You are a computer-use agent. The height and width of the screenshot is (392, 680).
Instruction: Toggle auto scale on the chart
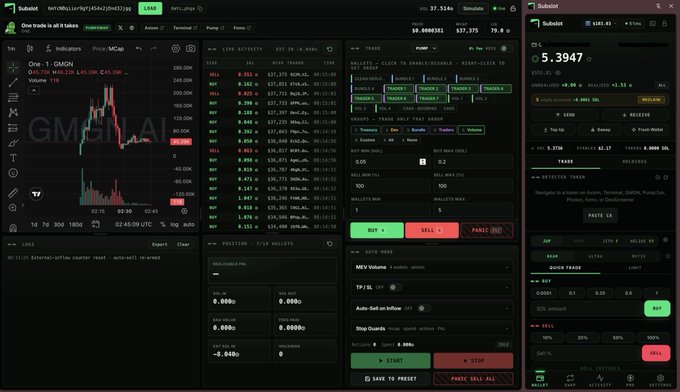(189, 224)
